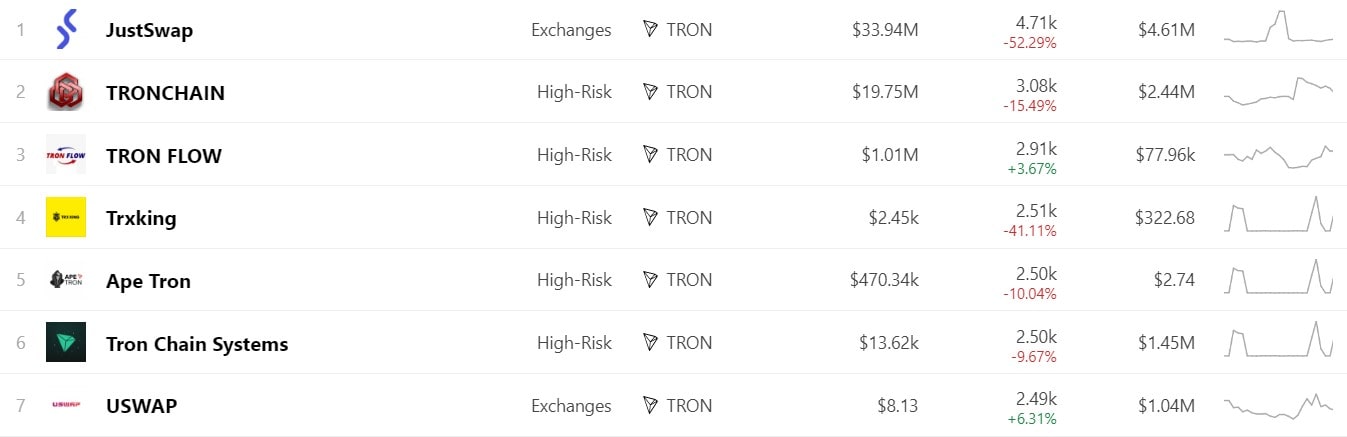The height and width of the screenshot is (437, 1347).
Task: View the TRON FLOW activity sparkline chart
Action: 1278,156
